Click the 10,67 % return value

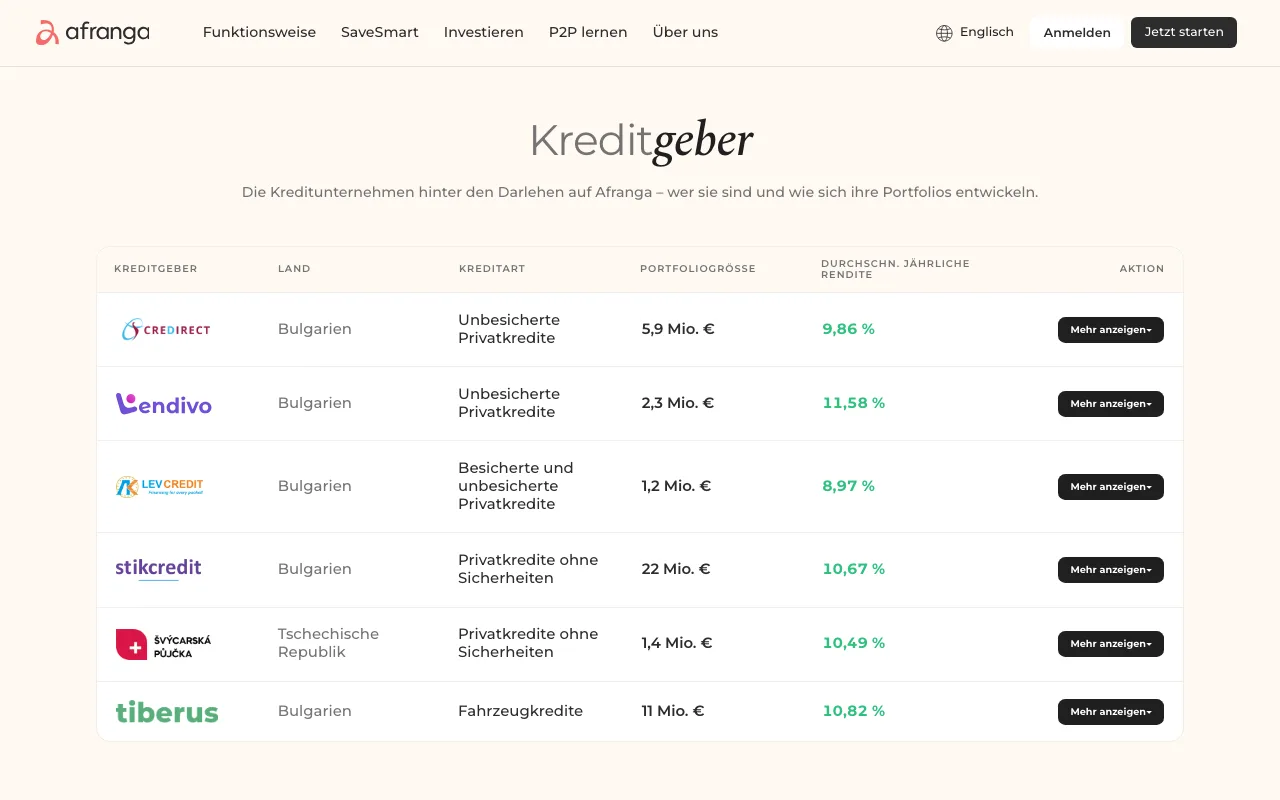click(854, 569)
